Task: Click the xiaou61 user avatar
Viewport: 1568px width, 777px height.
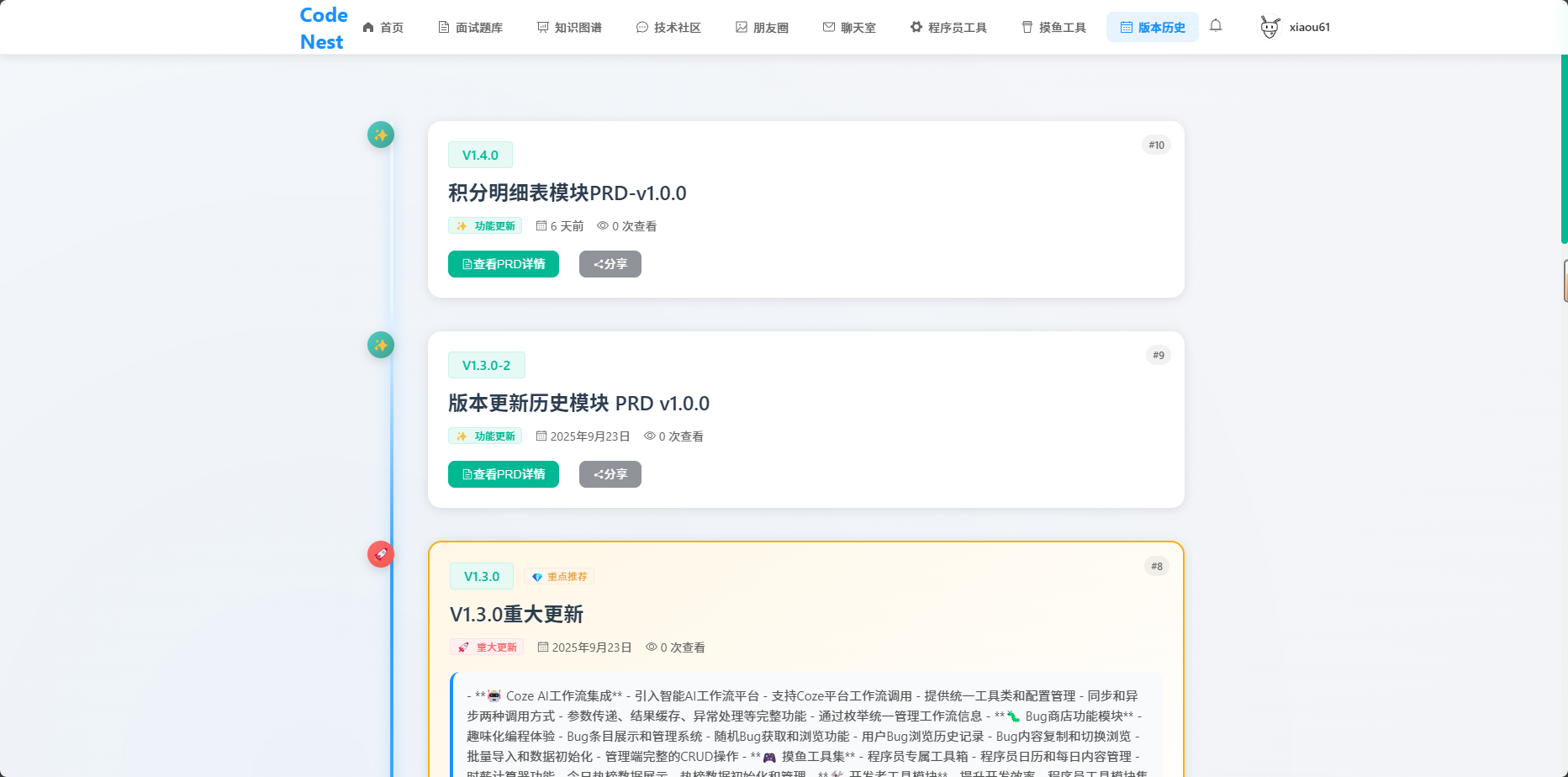Action: pyautogui.click(x=1270, y=28)
